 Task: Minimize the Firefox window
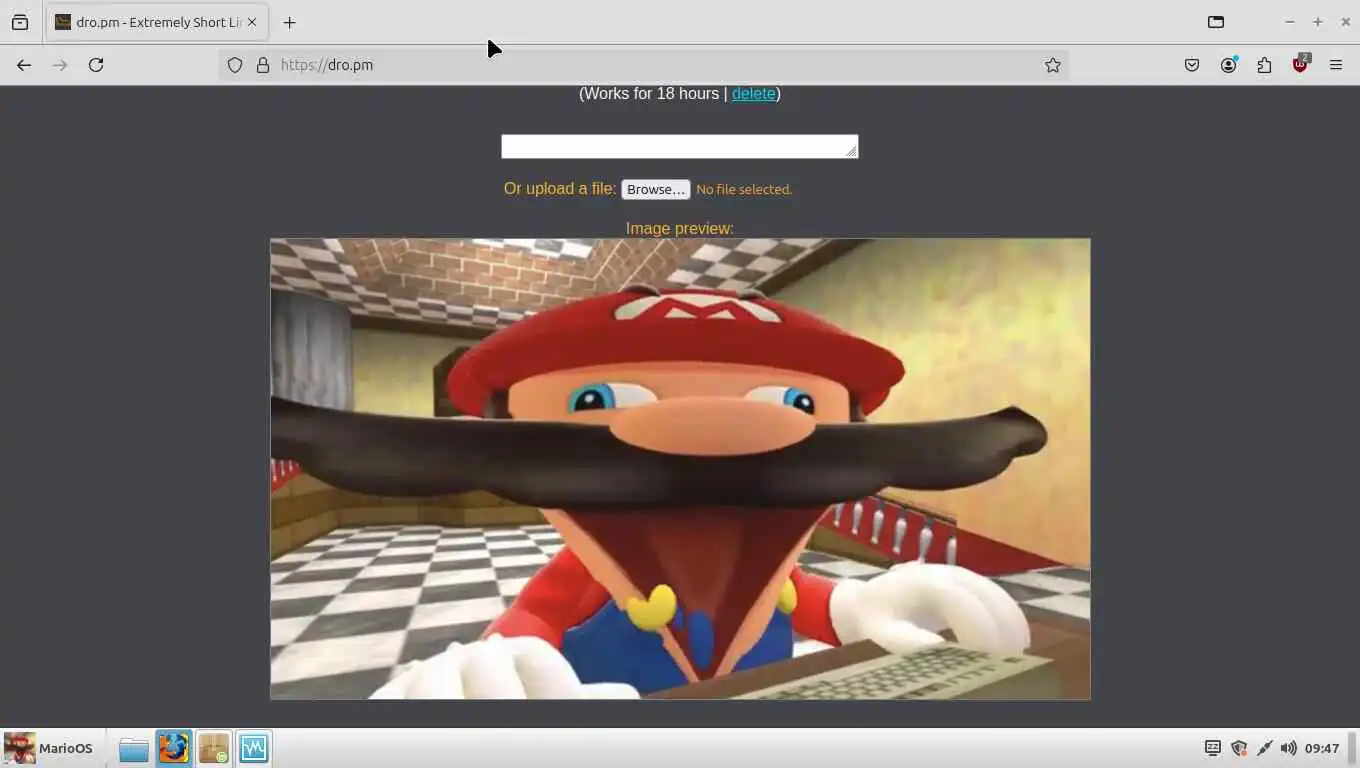1290,22
